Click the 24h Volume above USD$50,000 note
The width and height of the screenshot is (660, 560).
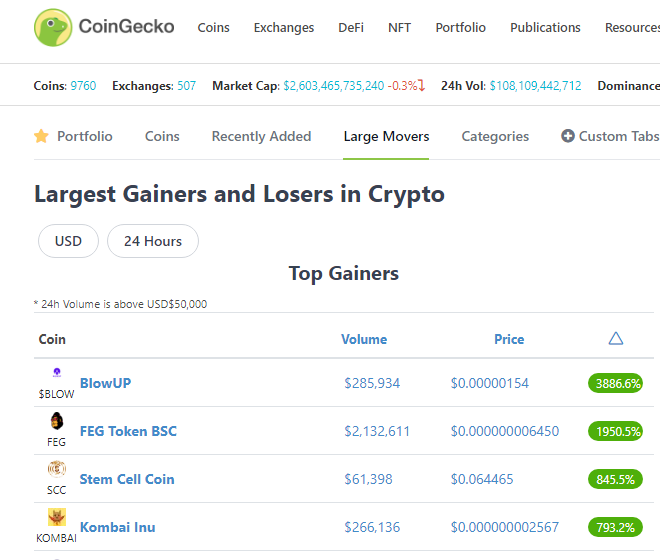coord(120,304)
